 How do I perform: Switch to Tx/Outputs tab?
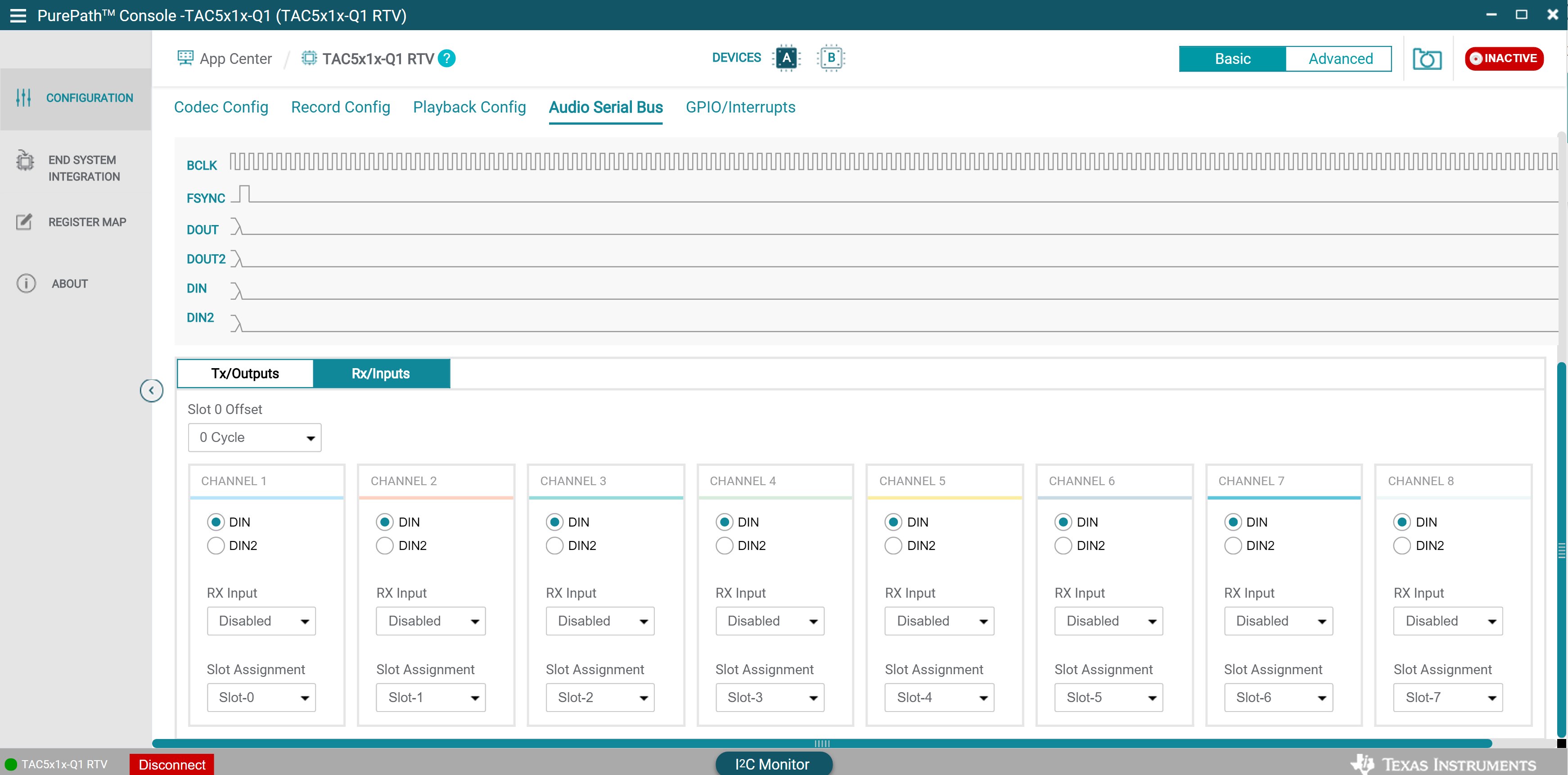[x=245, y=374]
